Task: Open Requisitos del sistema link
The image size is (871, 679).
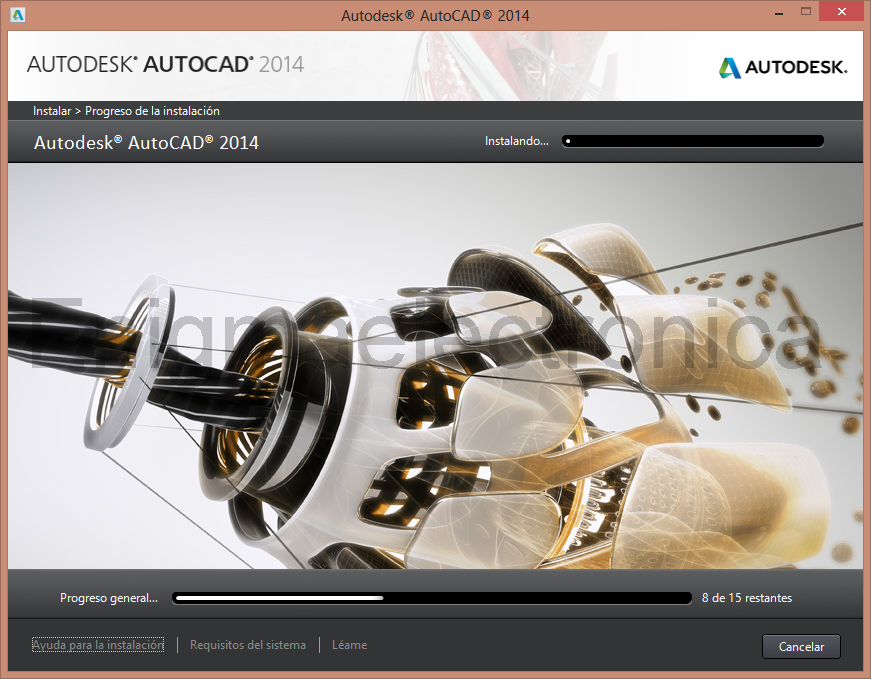Action: pyautogui.click(x=248, y=645)
